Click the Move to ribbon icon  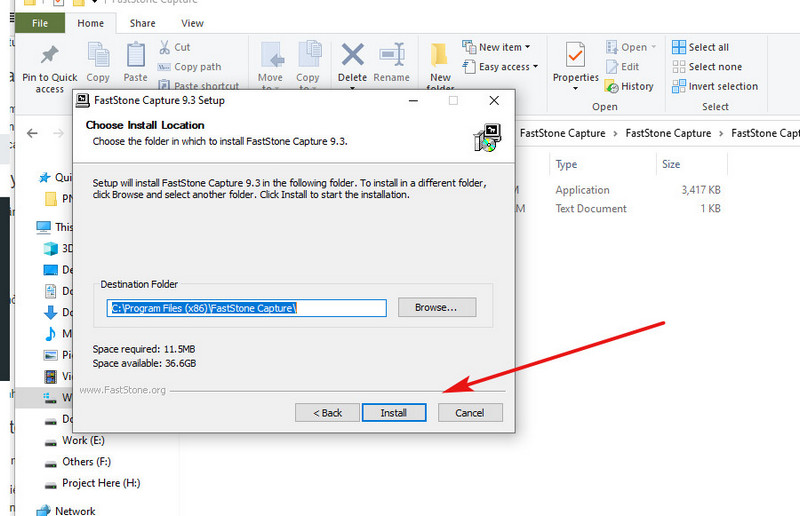271,55
